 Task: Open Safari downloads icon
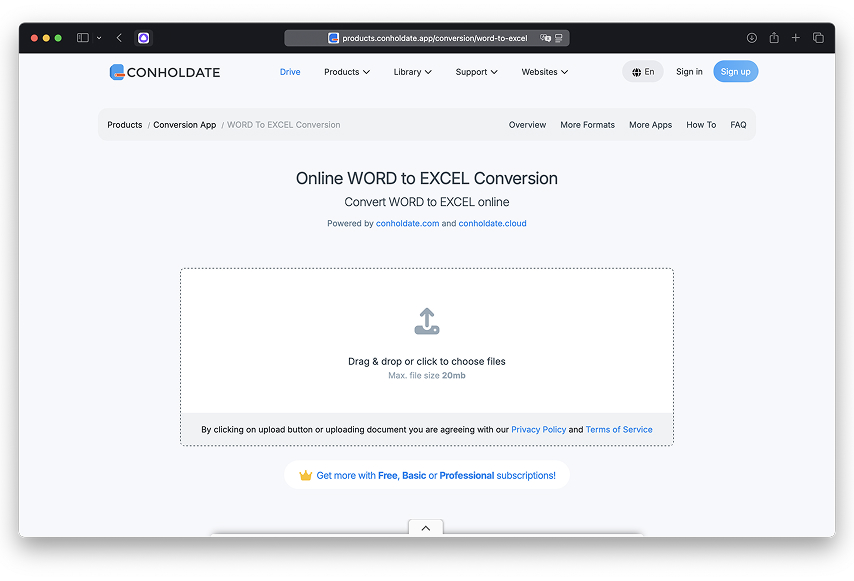click(752, 38)
